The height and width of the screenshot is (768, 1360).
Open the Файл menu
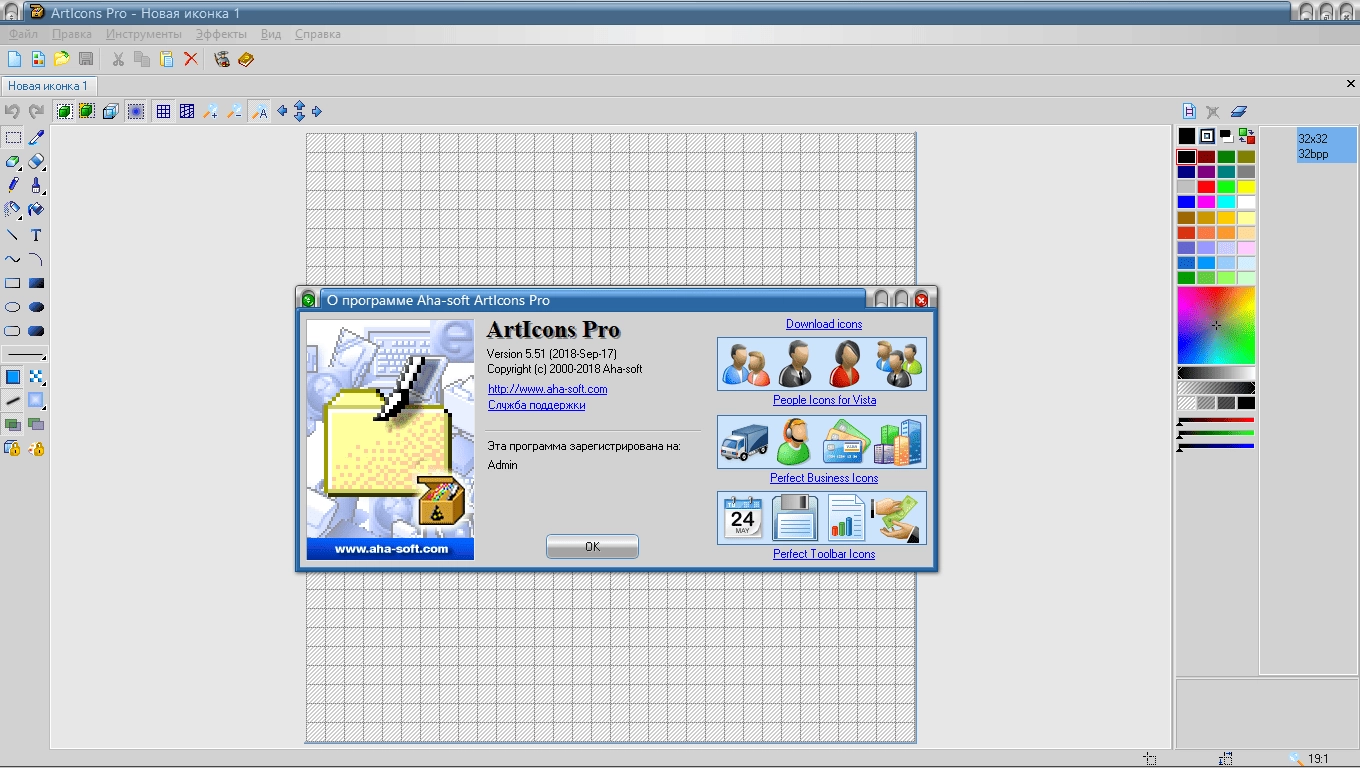(x=23, y=34)
